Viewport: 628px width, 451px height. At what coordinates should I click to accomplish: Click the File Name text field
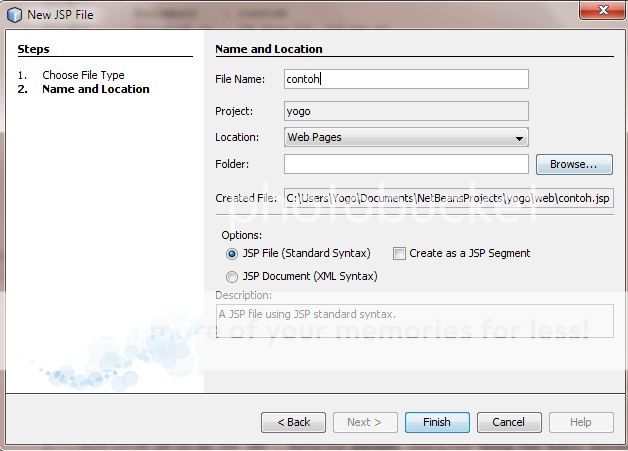tap(405, 79)
